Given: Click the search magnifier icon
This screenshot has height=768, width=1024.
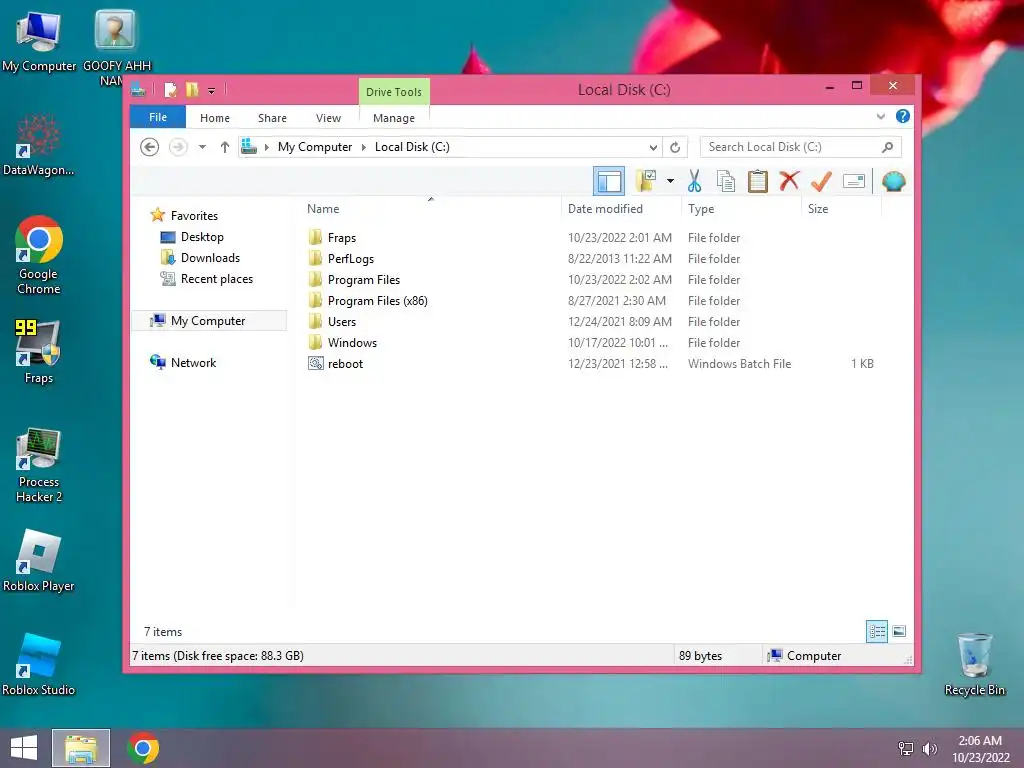Looking at the screenshot, I should (887, 147).
